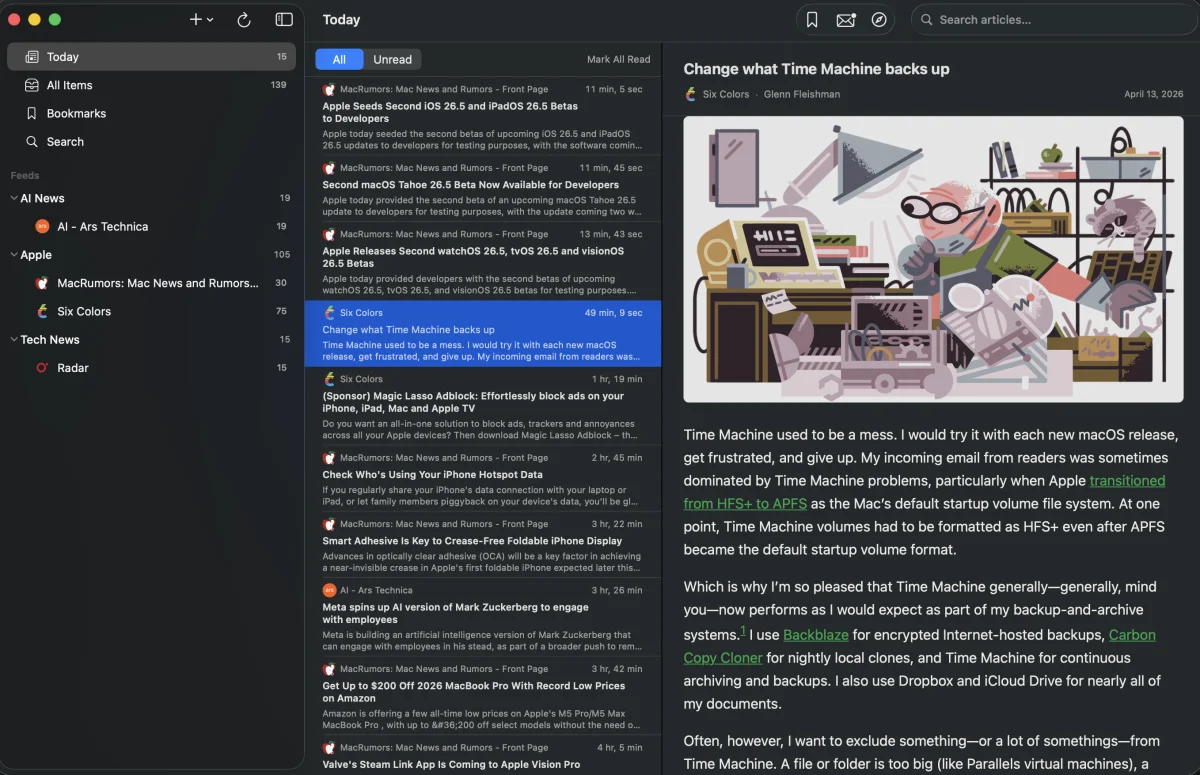Image resolution: width=1200 pixels, height=775 pixels.
Task: Collapse the AI News feed group
Action: (x=12, y=198)
